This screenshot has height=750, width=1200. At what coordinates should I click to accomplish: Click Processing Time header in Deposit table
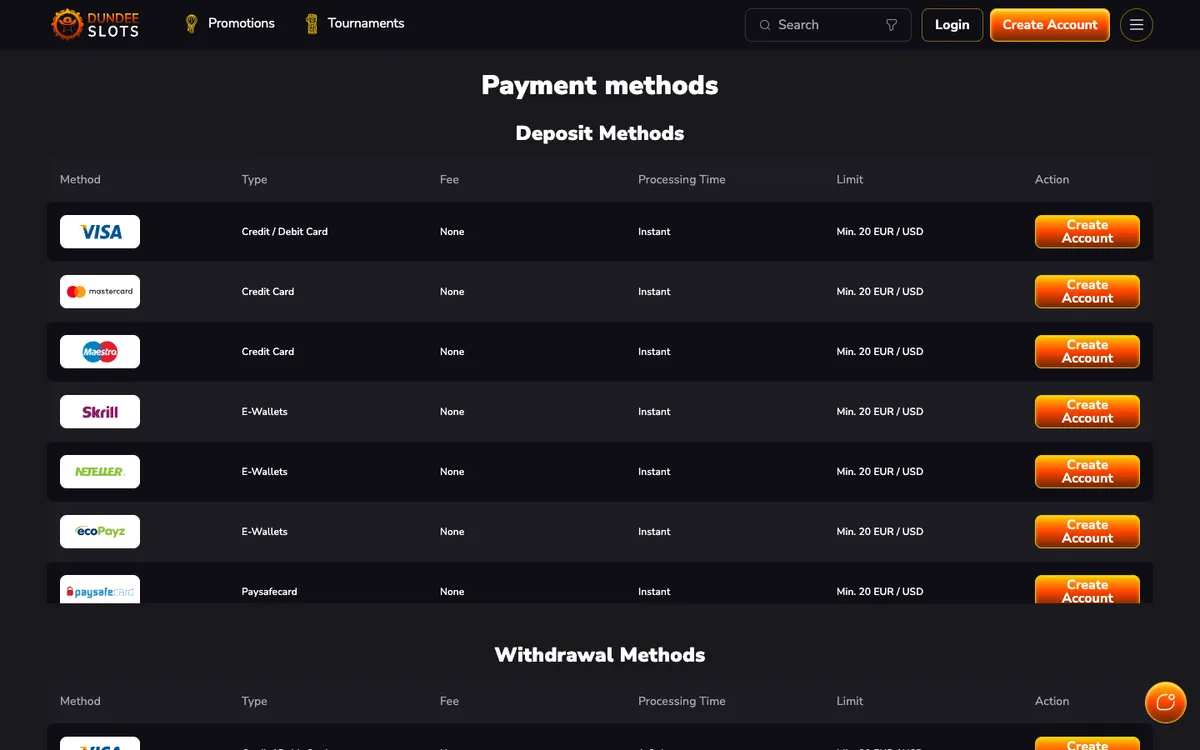682,180
